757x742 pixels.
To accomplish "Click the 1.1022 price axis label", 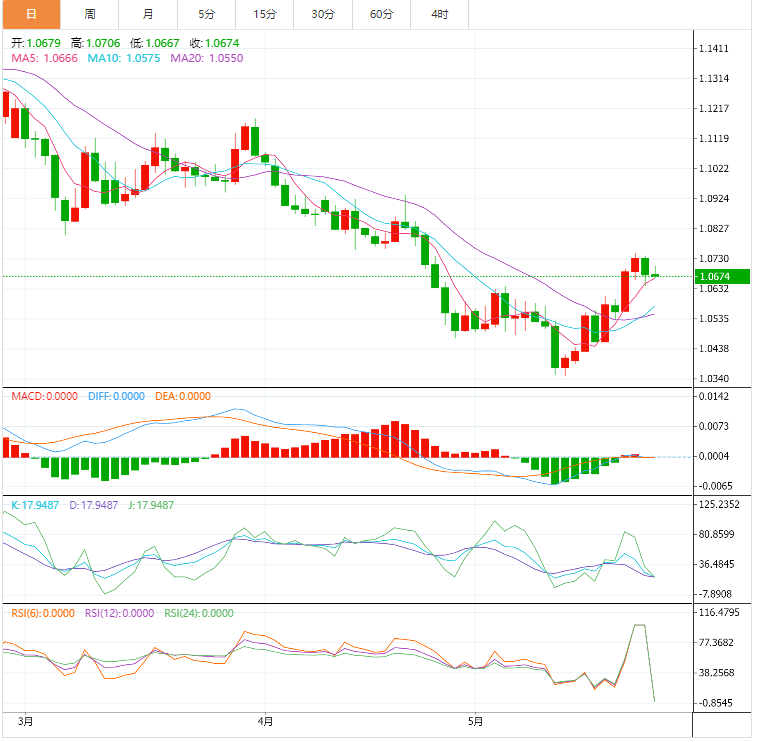I will 714,169.
